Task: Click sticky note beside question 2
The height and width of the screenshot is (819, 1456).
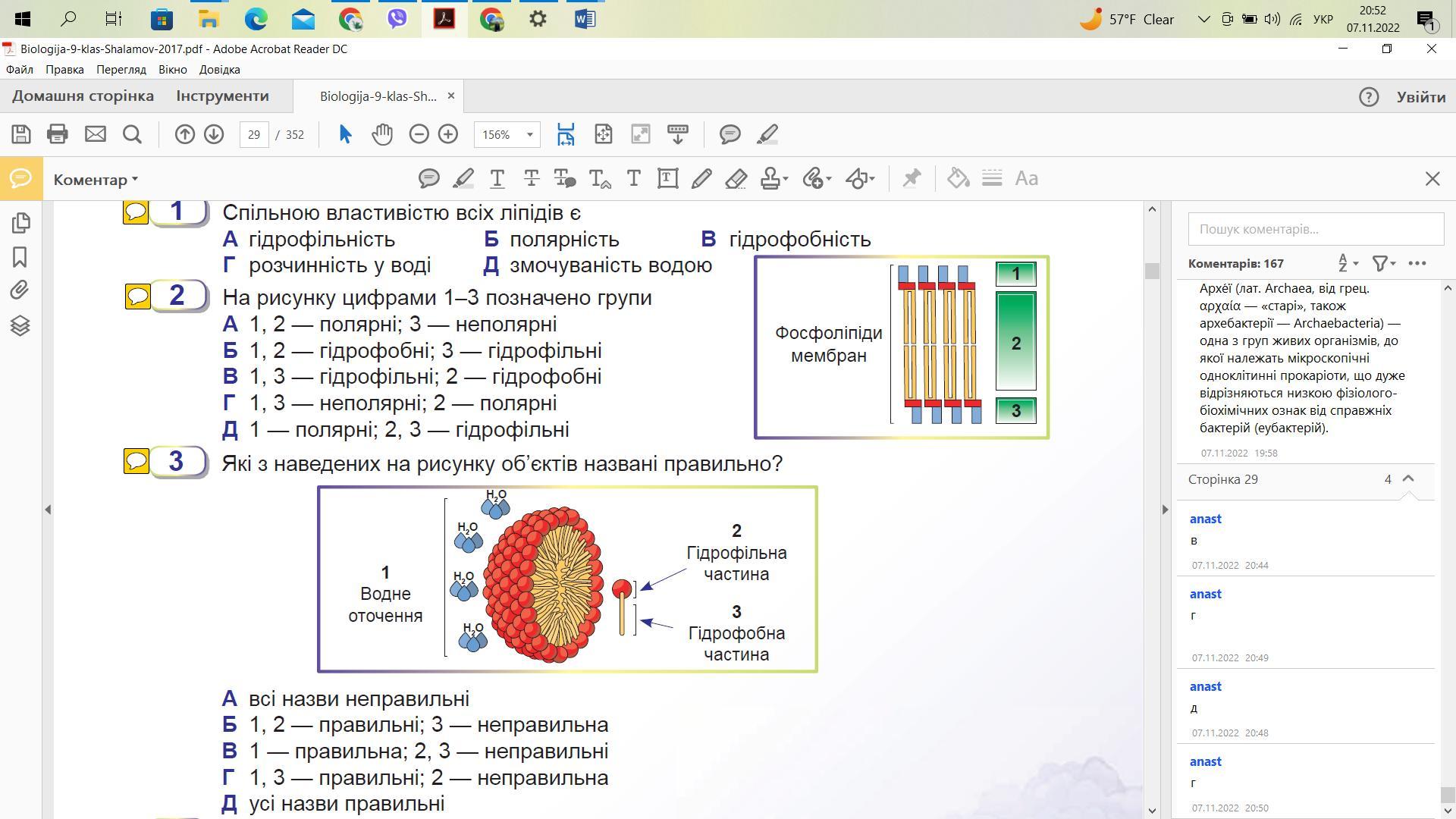Action: coord(138,297)
